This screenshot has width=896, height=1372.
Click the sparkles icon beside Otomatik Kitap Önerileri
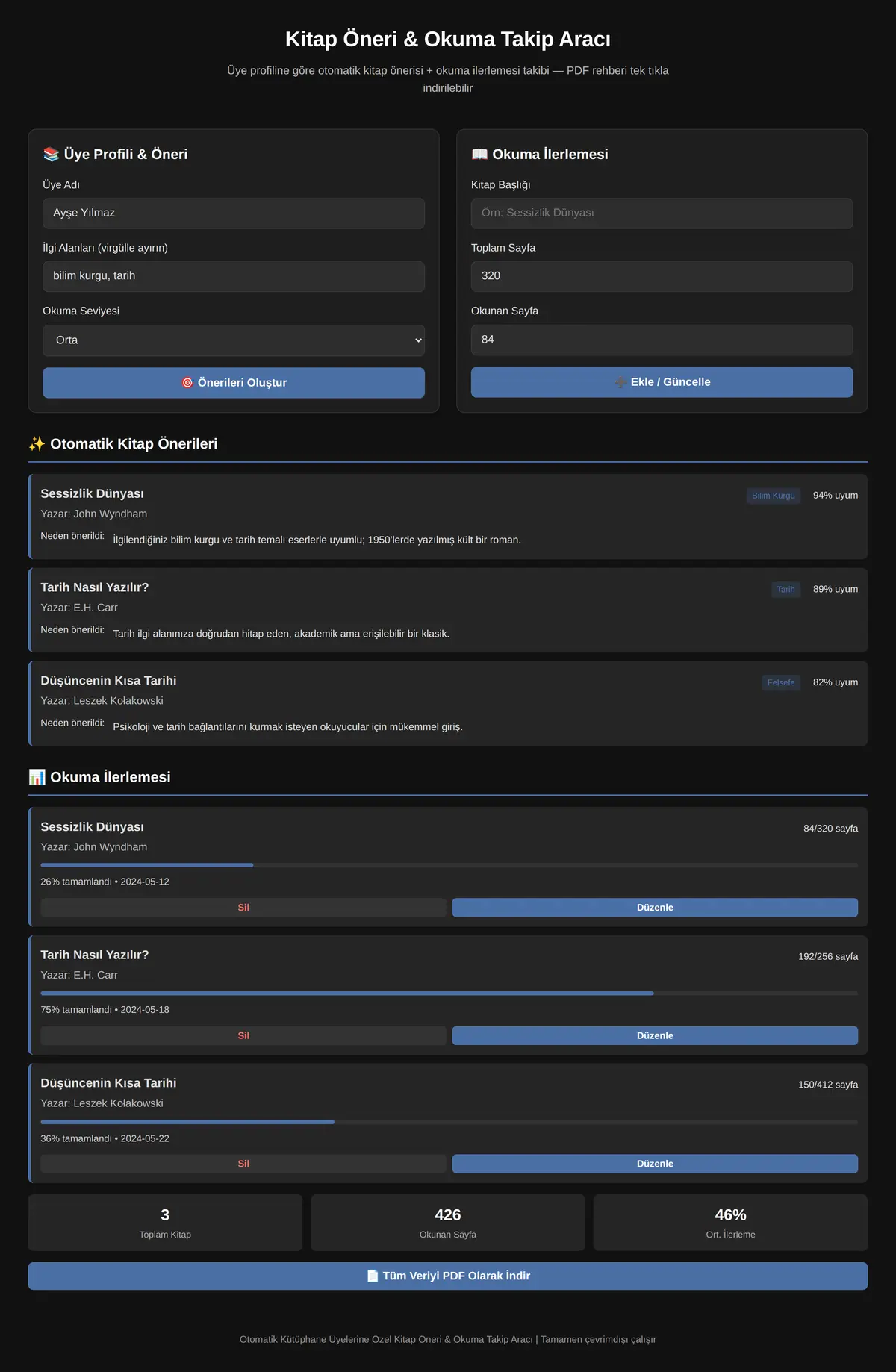pyautogui.click(x=37, y=444)
